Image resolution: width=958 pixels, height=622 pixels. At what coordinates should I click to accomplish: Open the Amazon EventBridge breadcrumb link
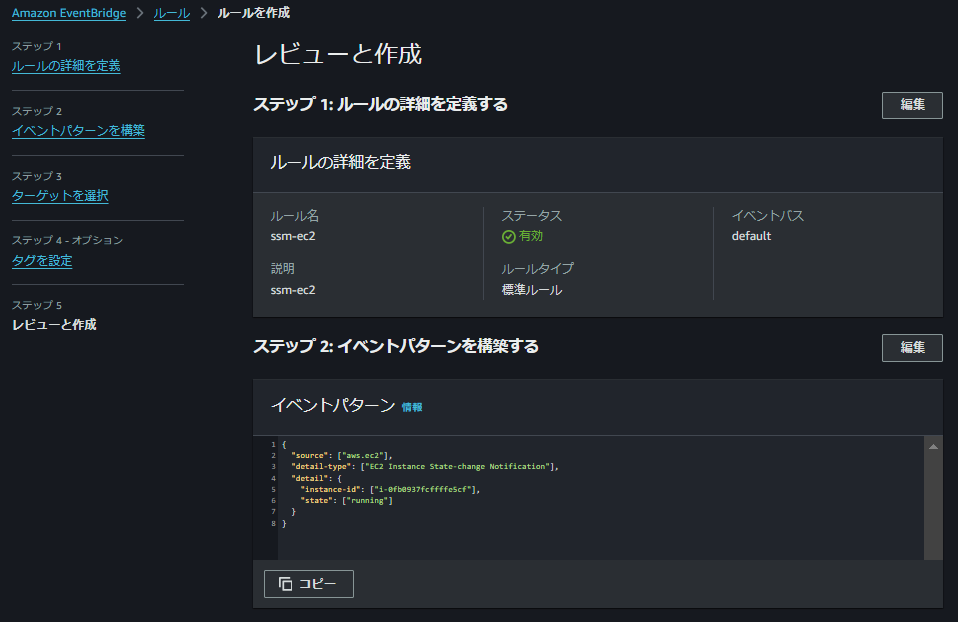(x=68, y=13)
